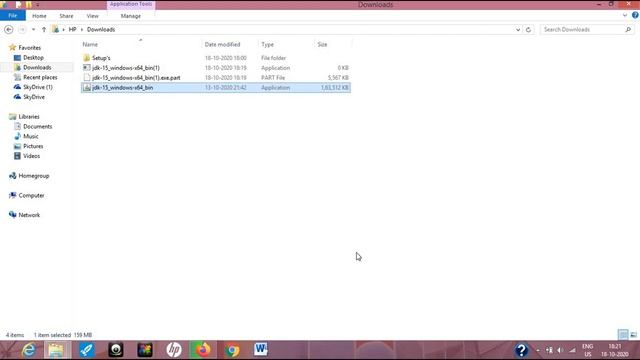Open the recent locations dropdown arrow
640x360 pixels.
click(x=33, y=29)
